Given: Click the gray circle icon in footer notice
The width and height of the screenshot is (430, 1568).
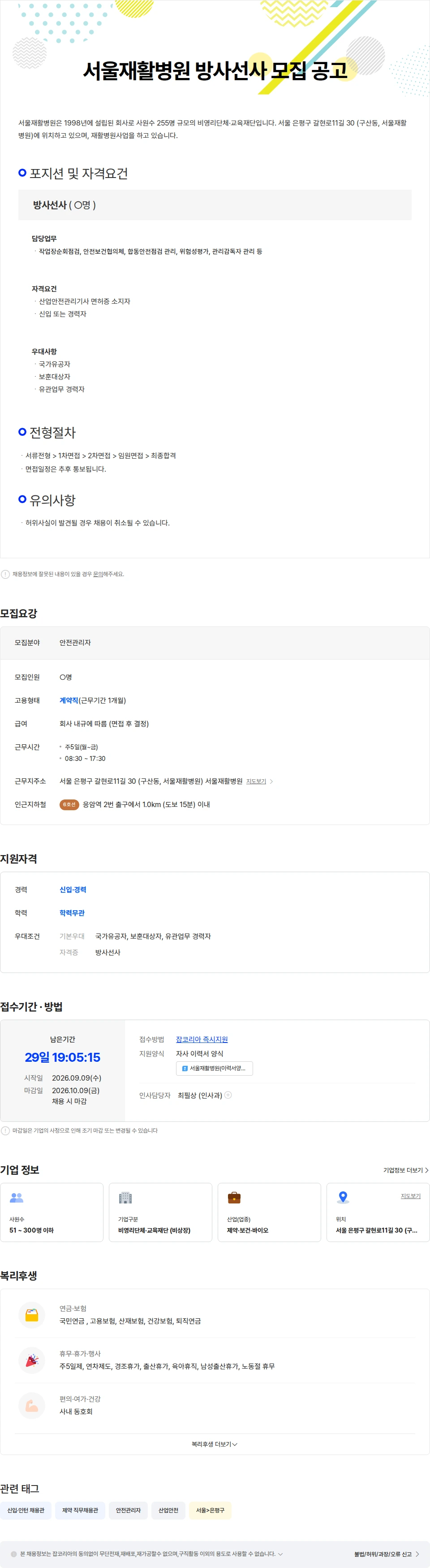Looking at the screenshot, I should tap(14, 1554).
